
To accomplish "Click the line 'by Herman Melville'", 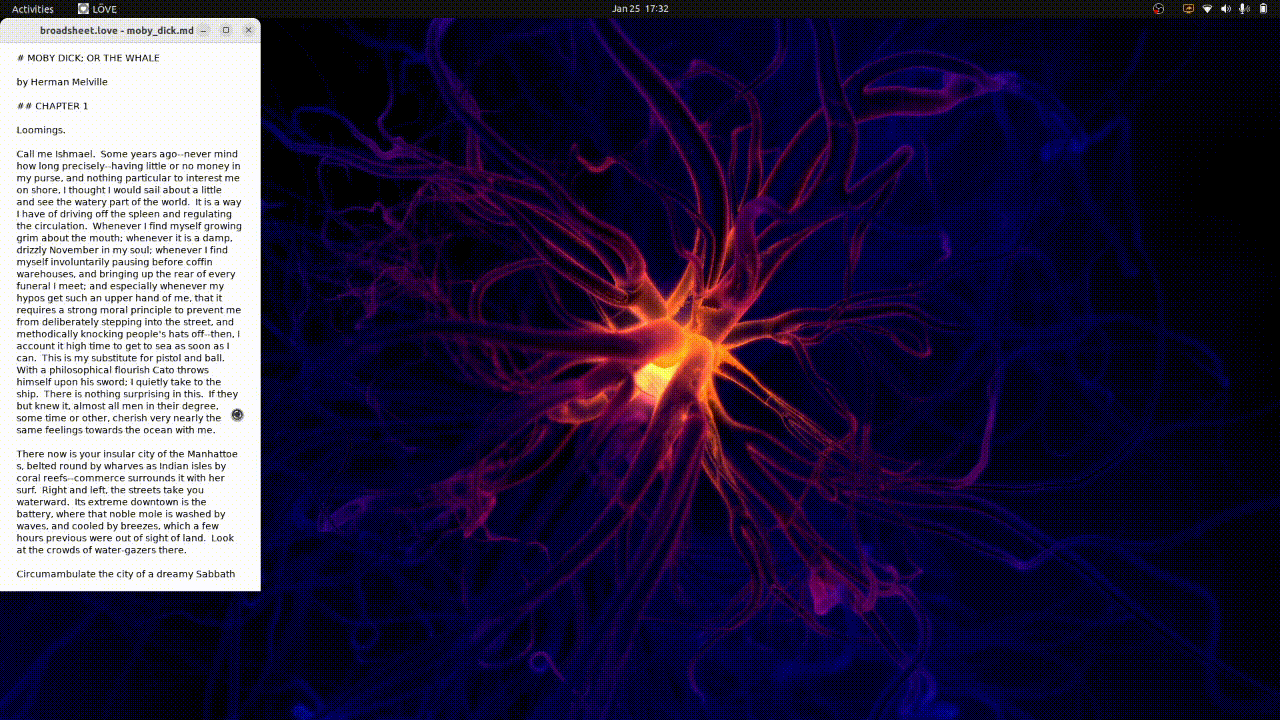I will point(62,82).
